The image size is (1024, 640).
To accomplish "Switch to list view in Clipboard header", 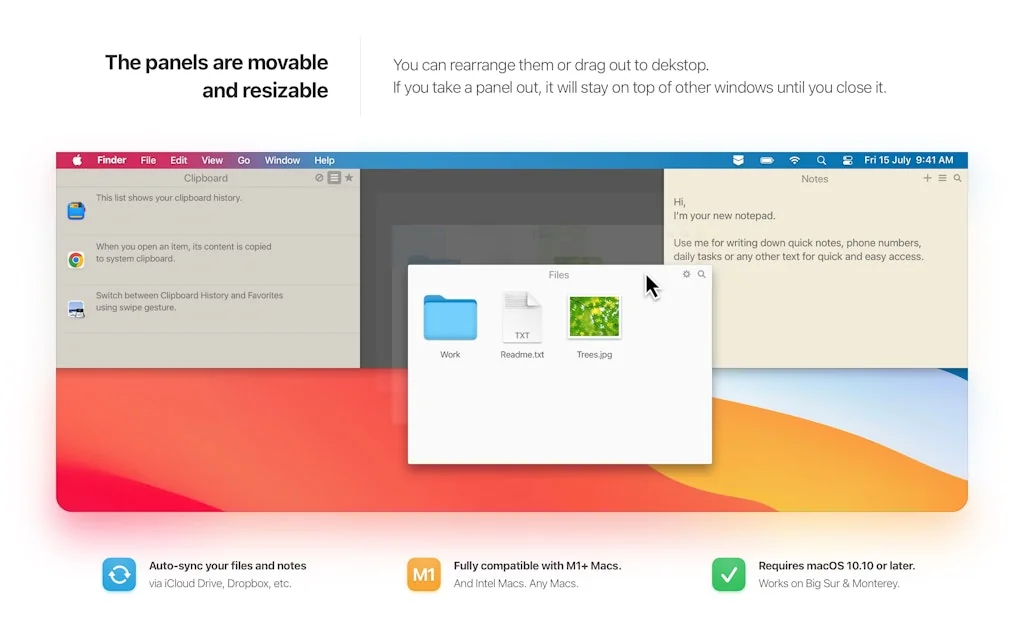I will point(335,178).
